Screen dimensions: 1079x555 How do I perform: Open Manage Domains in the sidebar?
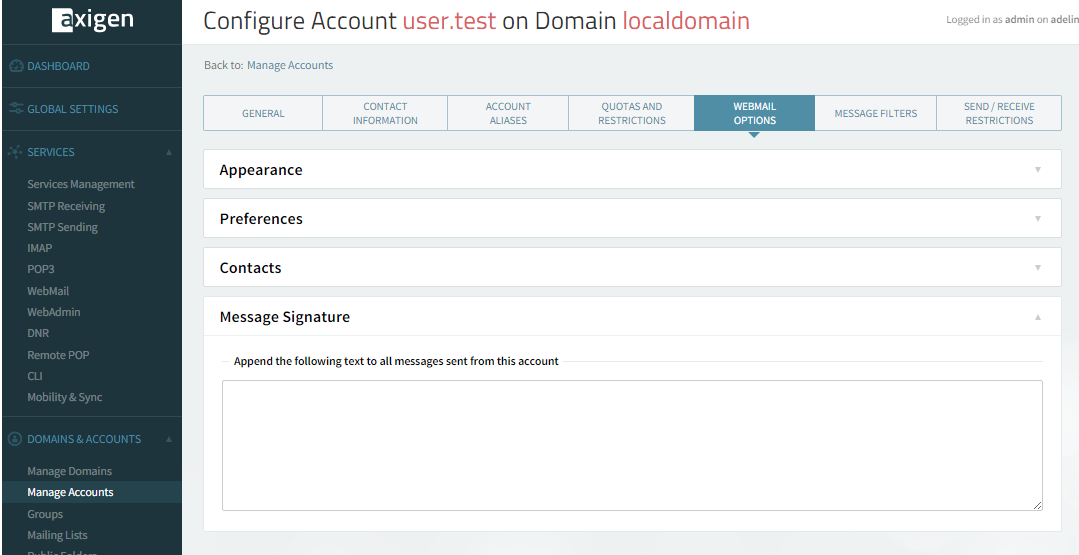coord(69,471)
